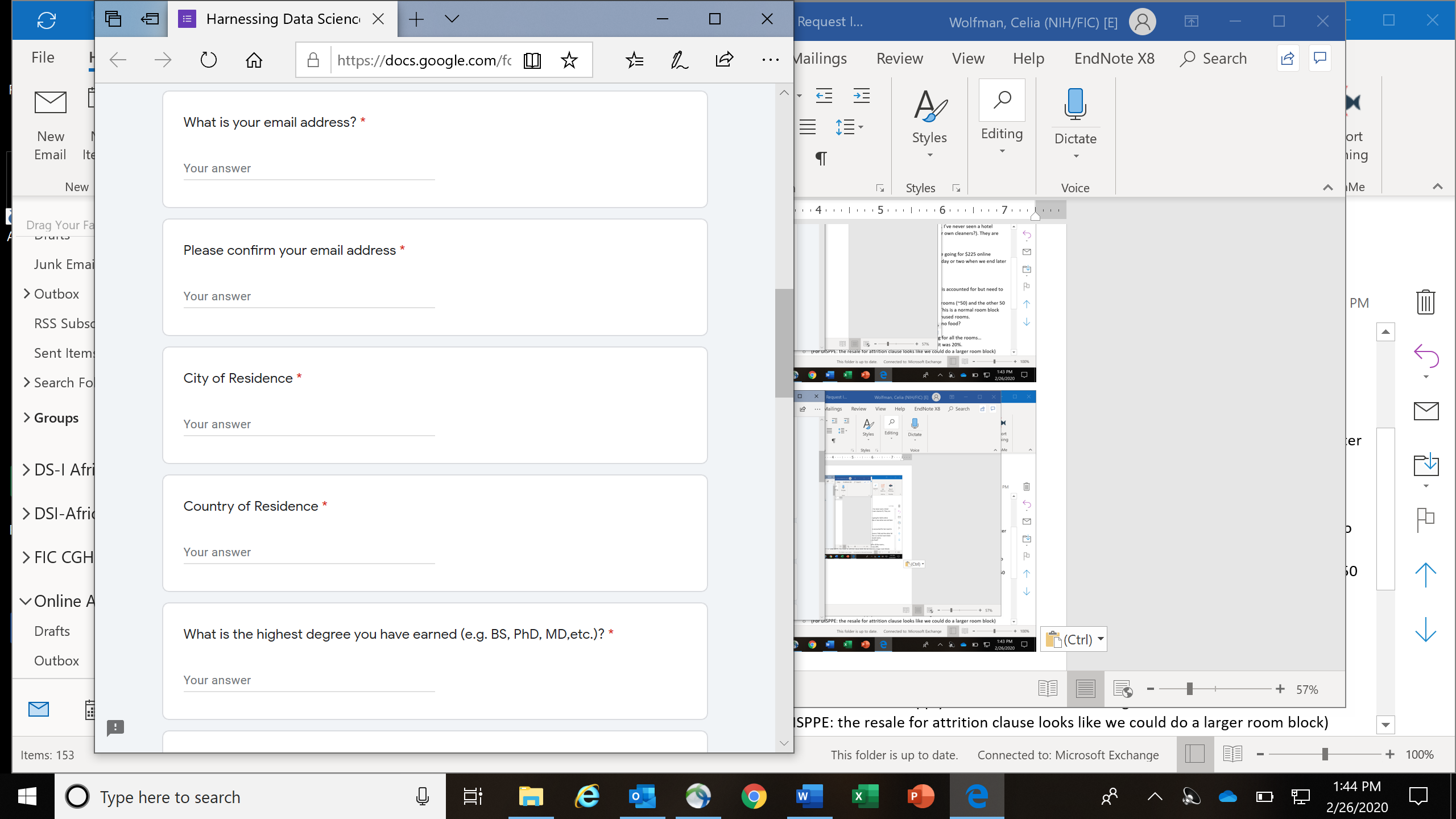Viewport: 1456px width, 819px height.
Task: Open the Review ribbon tab
Action: 899,59
